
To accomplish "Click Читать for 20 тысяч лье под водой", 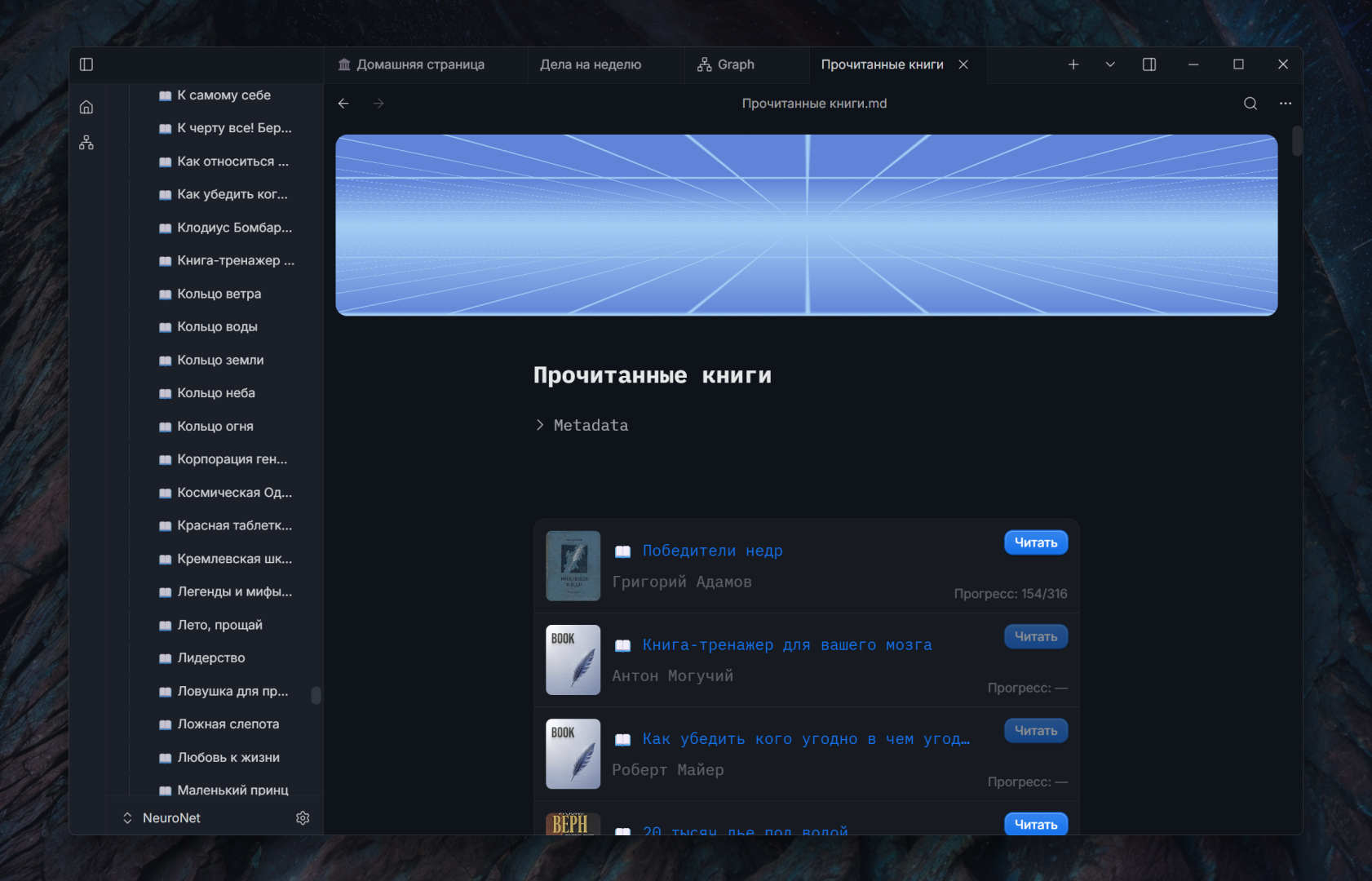I will 1036,823.
